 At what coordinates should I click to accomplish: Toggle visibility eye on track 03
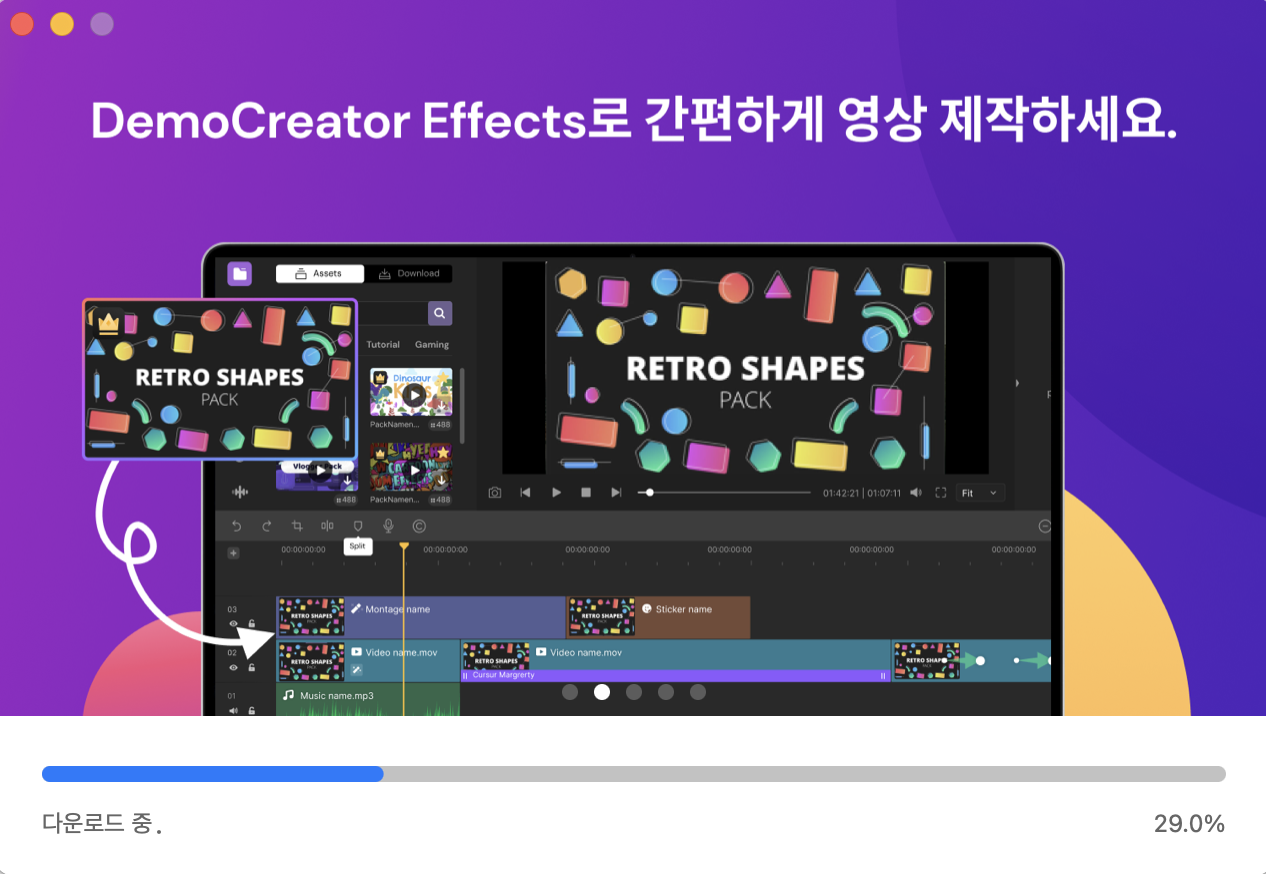(234, 624)
